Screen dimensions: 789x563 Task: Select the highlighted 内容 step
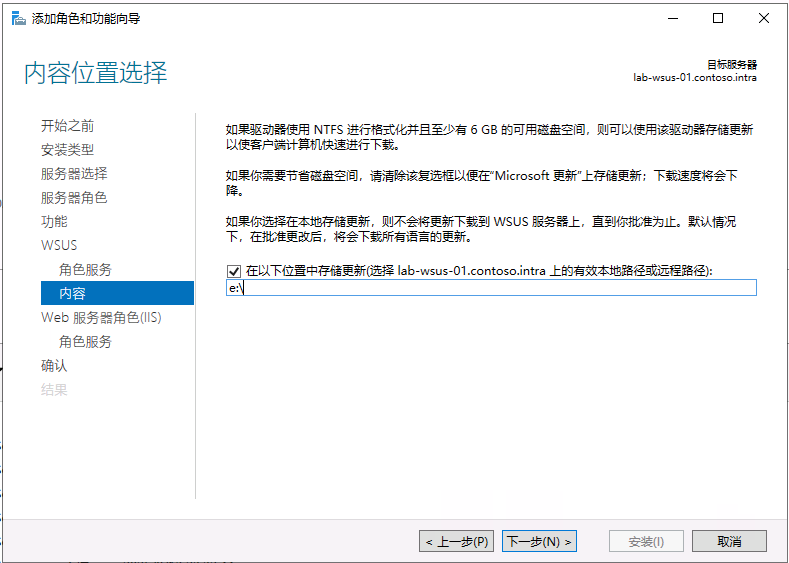point(117,293)
